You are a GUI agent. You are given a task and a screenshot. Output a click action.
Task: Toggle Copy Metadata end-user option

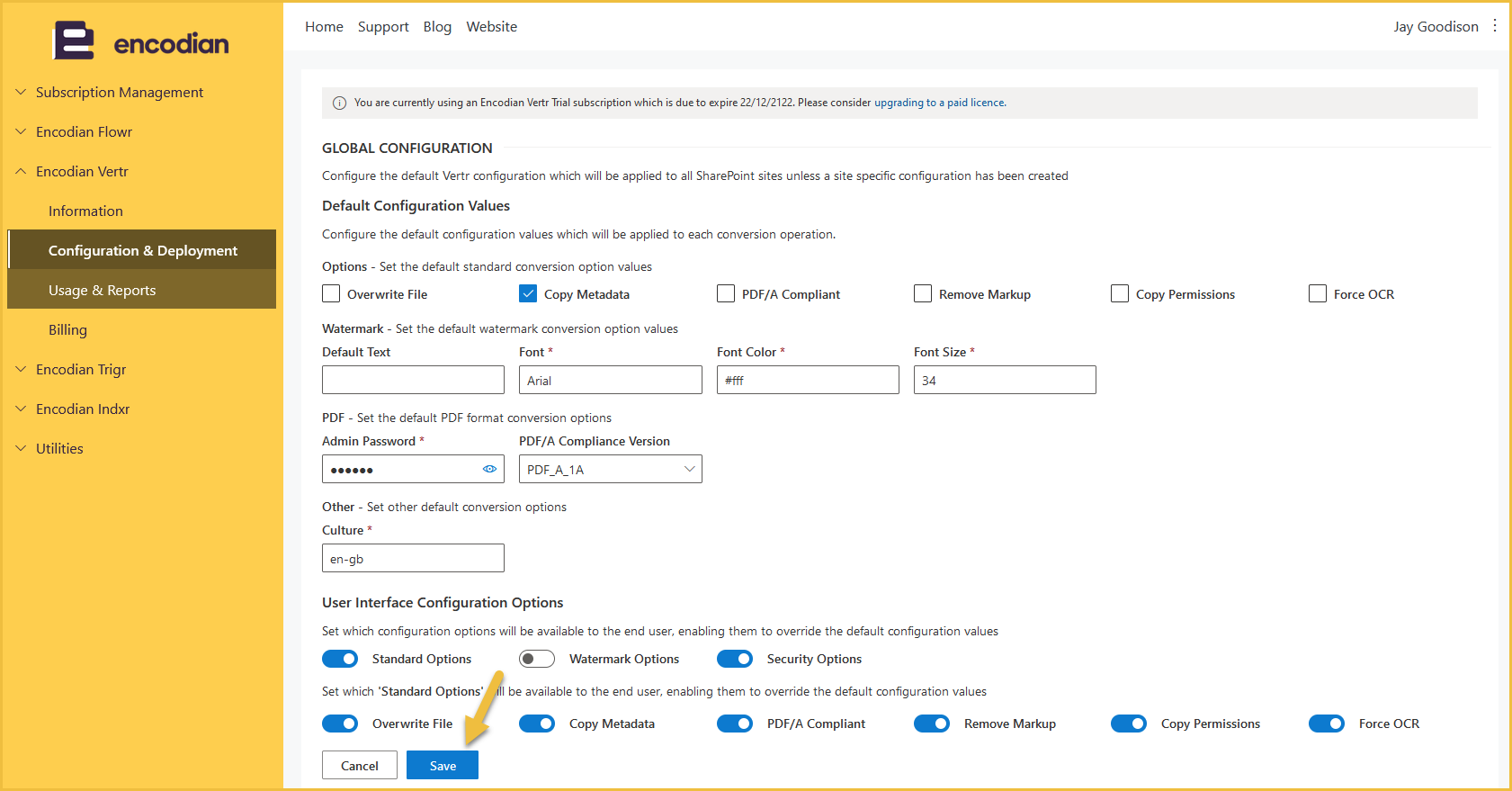point(537,724)
